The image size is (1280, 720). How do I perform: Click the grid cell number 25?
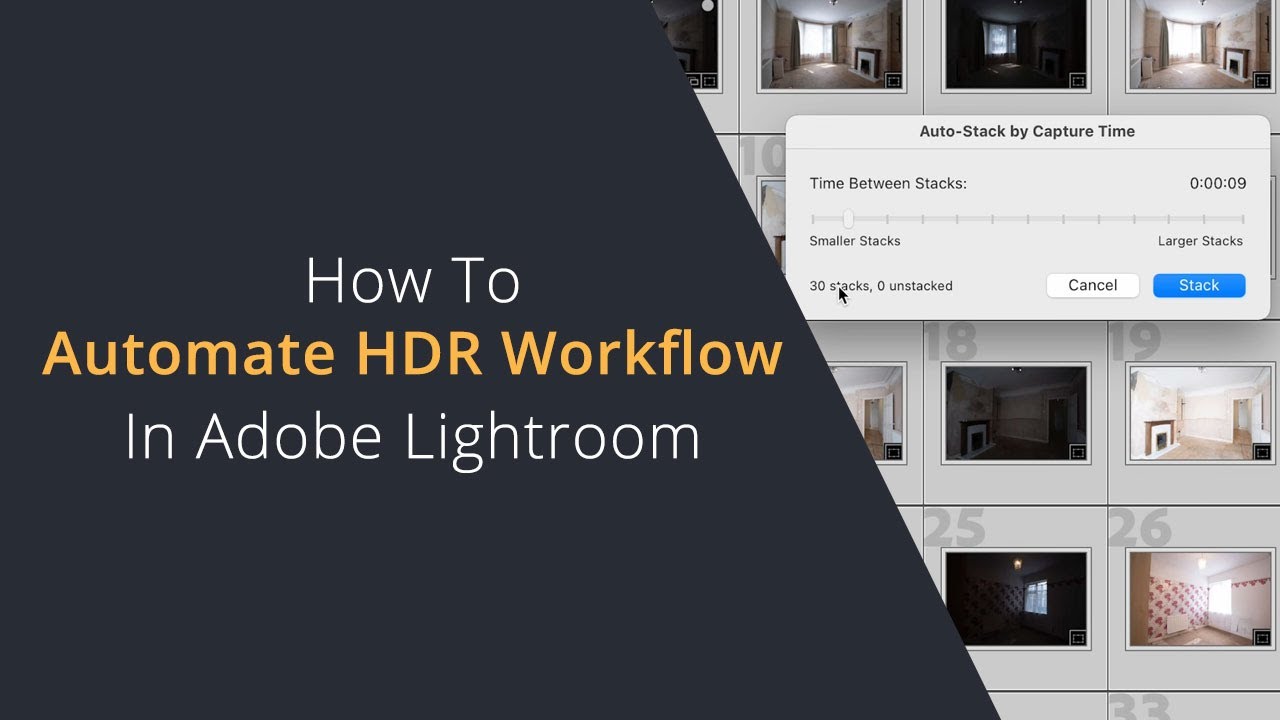pos(954,527)
